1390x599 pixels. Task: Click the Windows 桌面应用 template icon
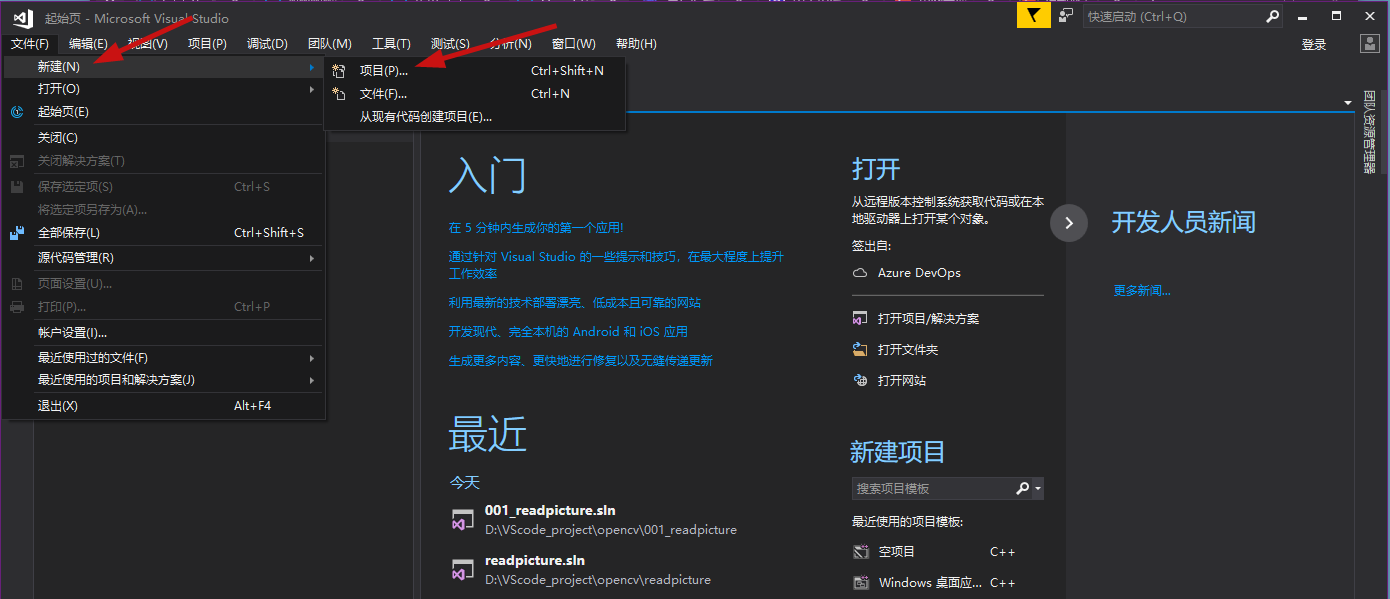861,583
